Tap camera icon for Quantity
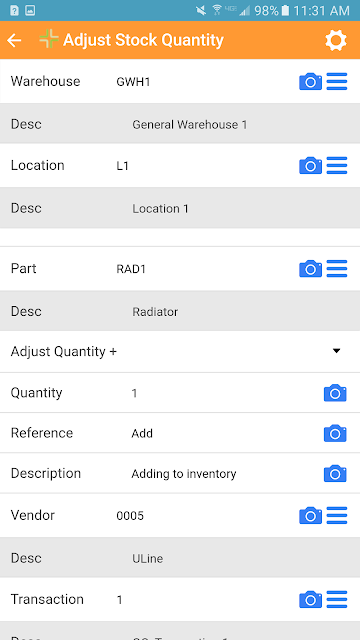This screenshot has height=640, width=360. click(x=335, y=393)
